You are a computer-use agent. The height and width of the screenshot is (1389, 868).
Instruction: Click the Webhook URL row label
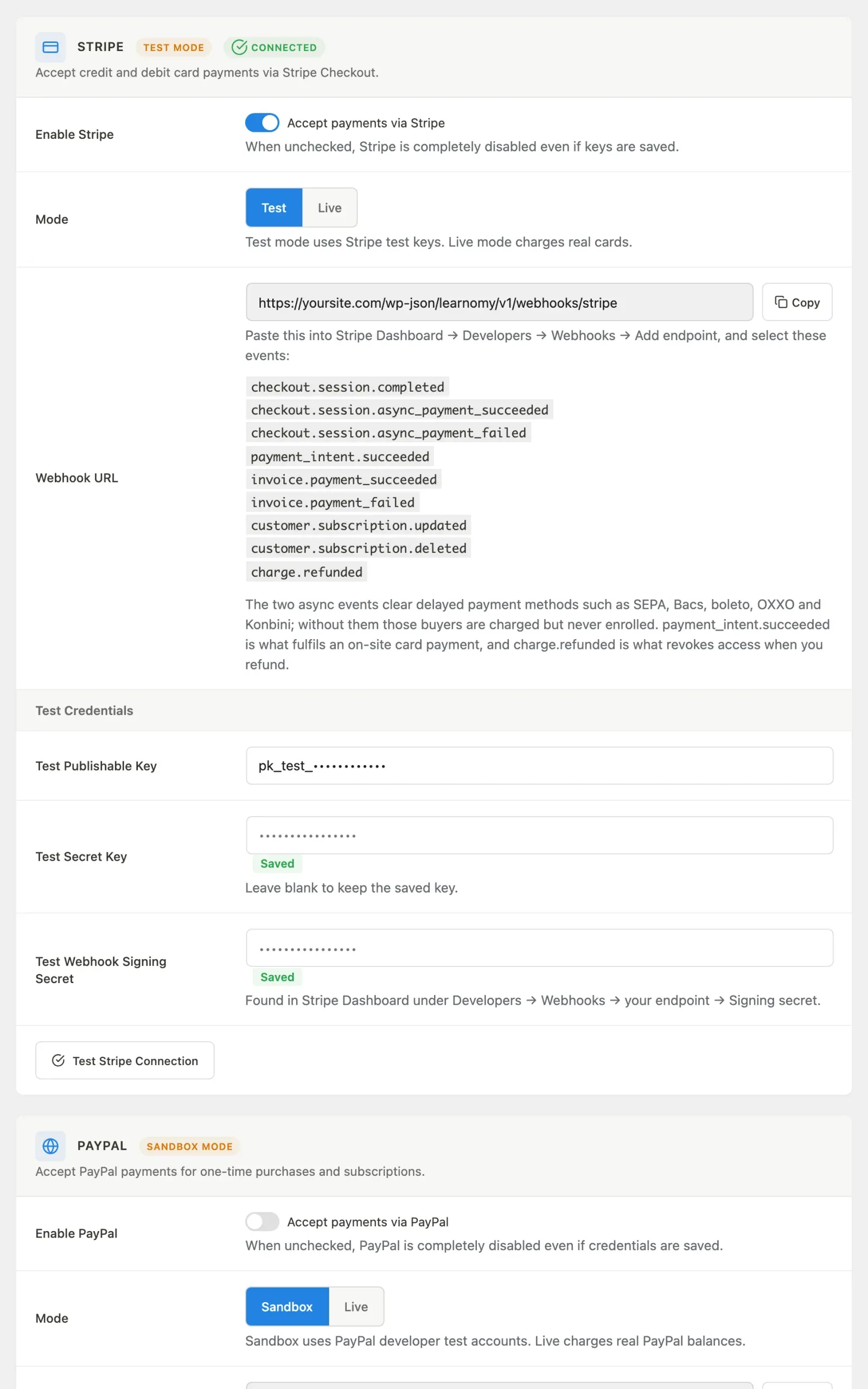(x=77, y=478)
